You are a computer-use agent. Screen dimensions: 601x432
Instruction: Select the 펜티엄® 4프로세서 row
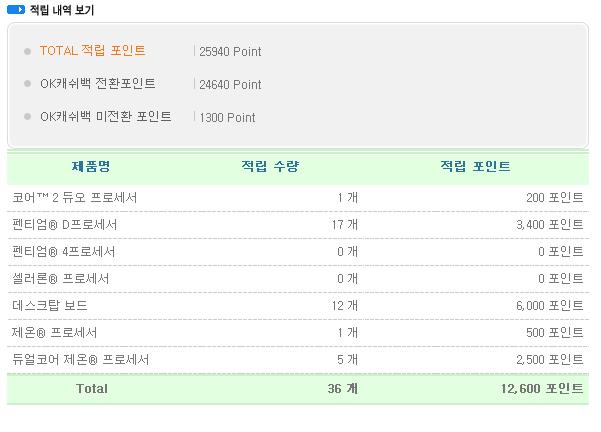298,251
